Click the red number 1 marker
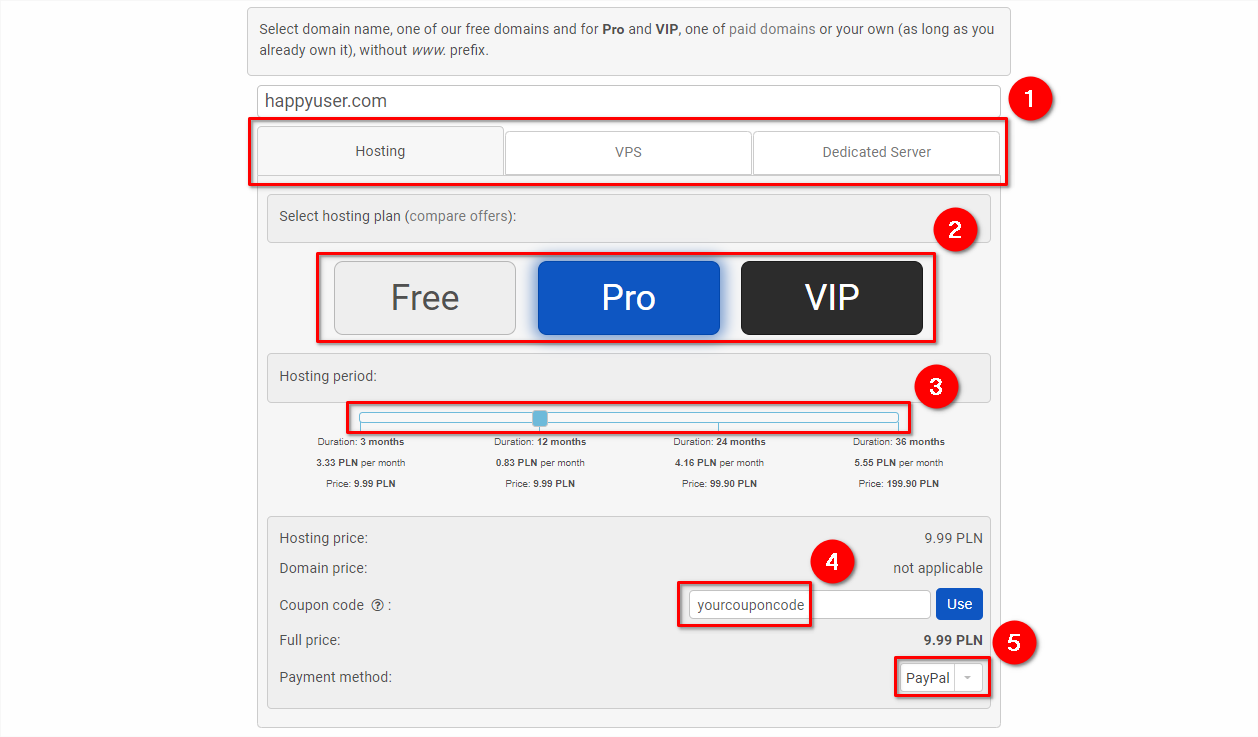This screenshot has width=1258, height=737. pos(1030,101)
